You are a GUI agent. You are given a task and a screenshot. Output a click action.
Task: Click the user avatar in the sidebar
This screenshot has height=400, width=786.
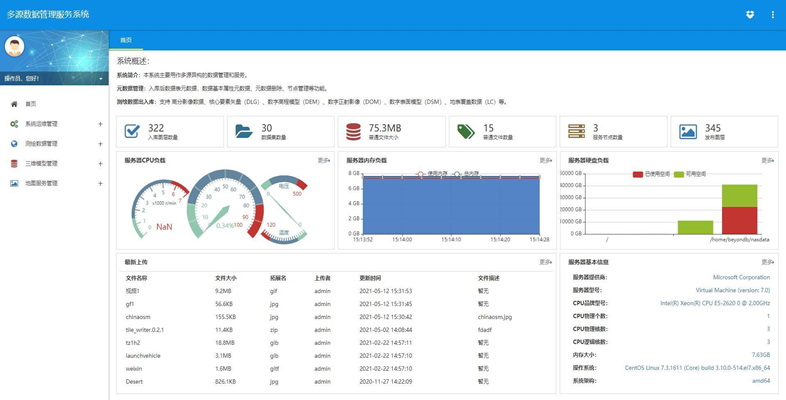(15, 47)
